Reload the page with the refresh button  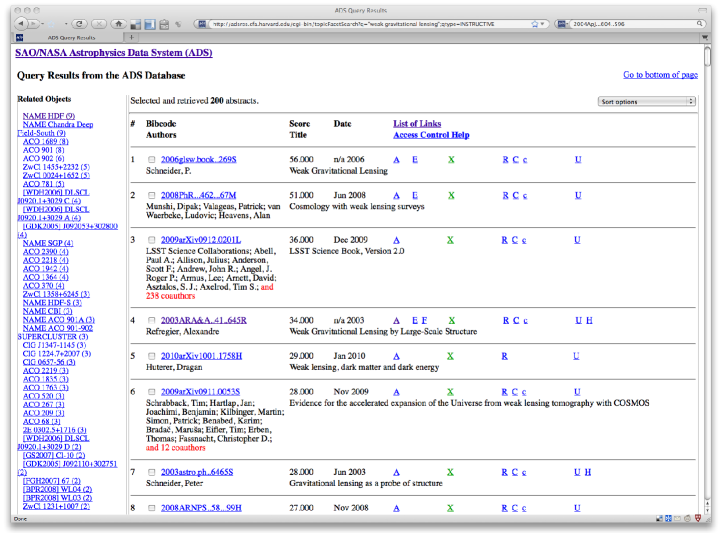coord(79,22)
